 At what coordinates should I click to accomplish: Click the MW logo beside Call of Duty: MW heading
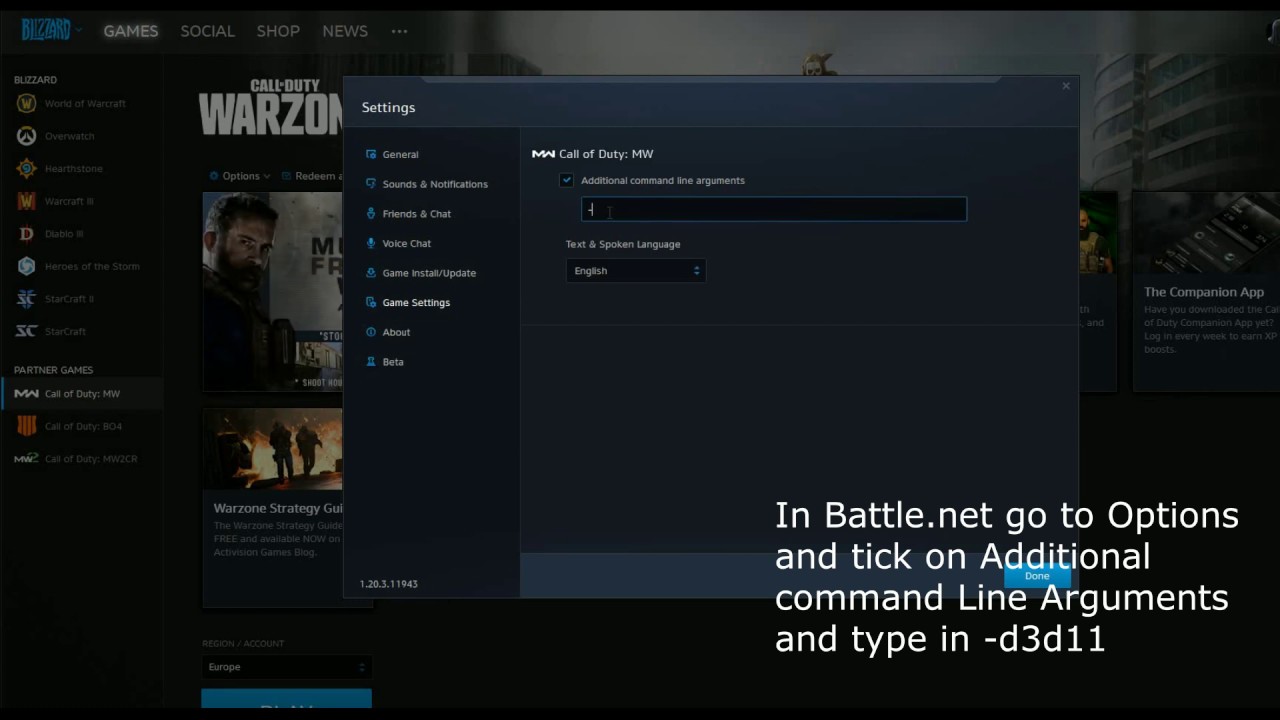543,154
